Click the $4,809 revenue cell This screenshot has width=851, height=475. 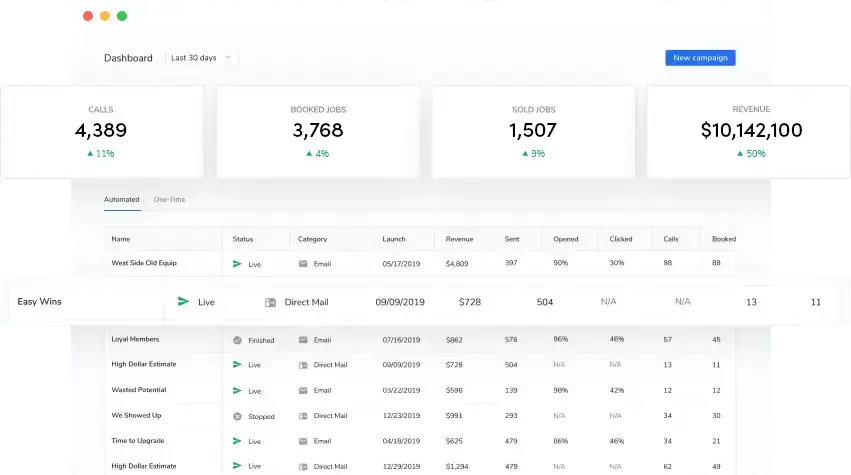coord(456,264)
